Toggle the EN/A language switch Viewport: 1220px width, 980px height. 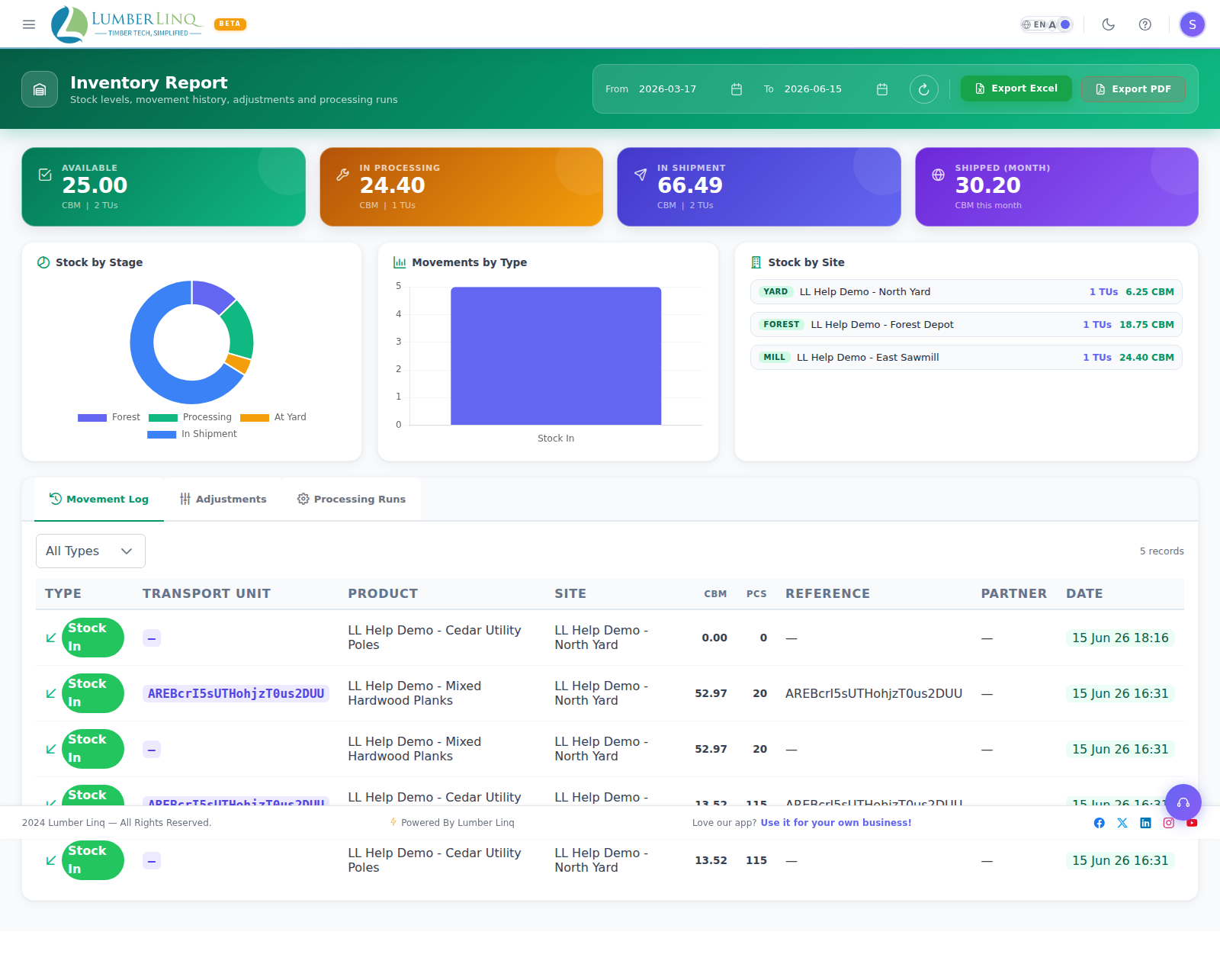1047,24
